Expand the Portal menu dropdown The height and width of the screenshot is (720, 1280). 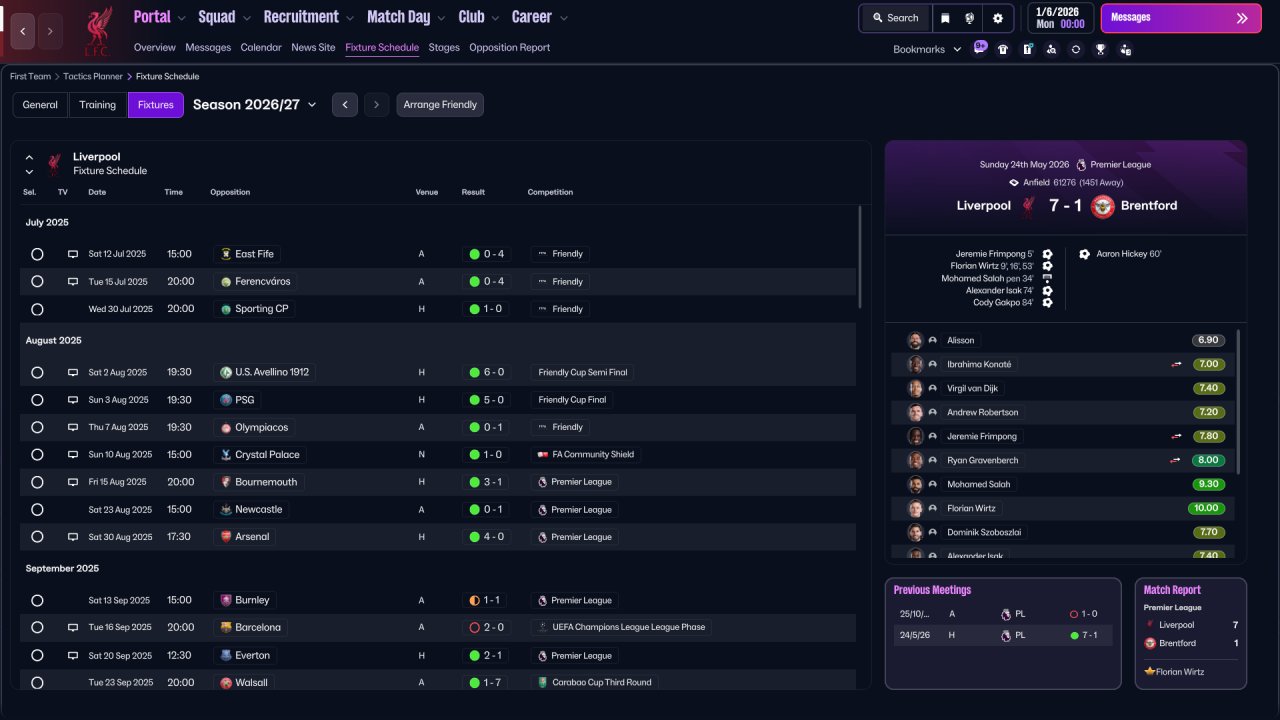[180, 18]
